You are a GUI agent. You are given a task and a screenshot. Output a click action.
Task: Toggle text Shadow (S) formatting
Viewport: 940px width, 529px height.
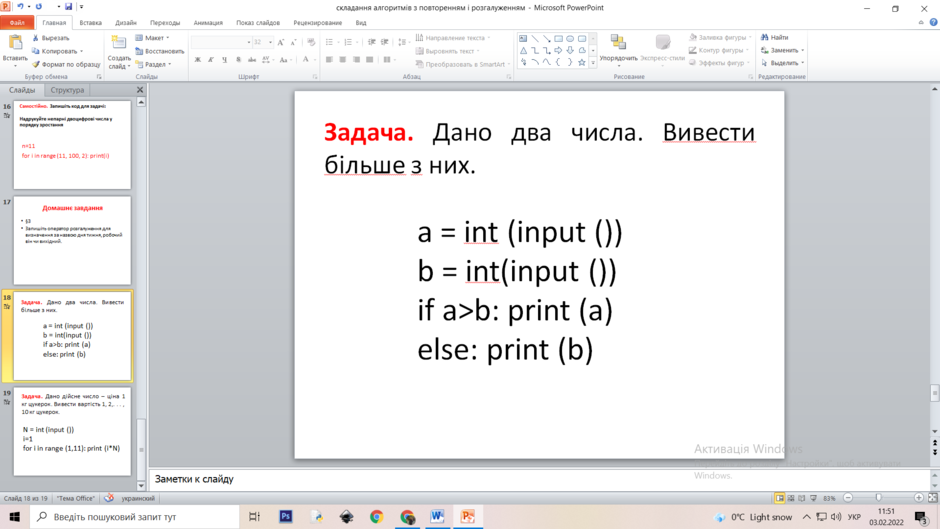[239, 59]
